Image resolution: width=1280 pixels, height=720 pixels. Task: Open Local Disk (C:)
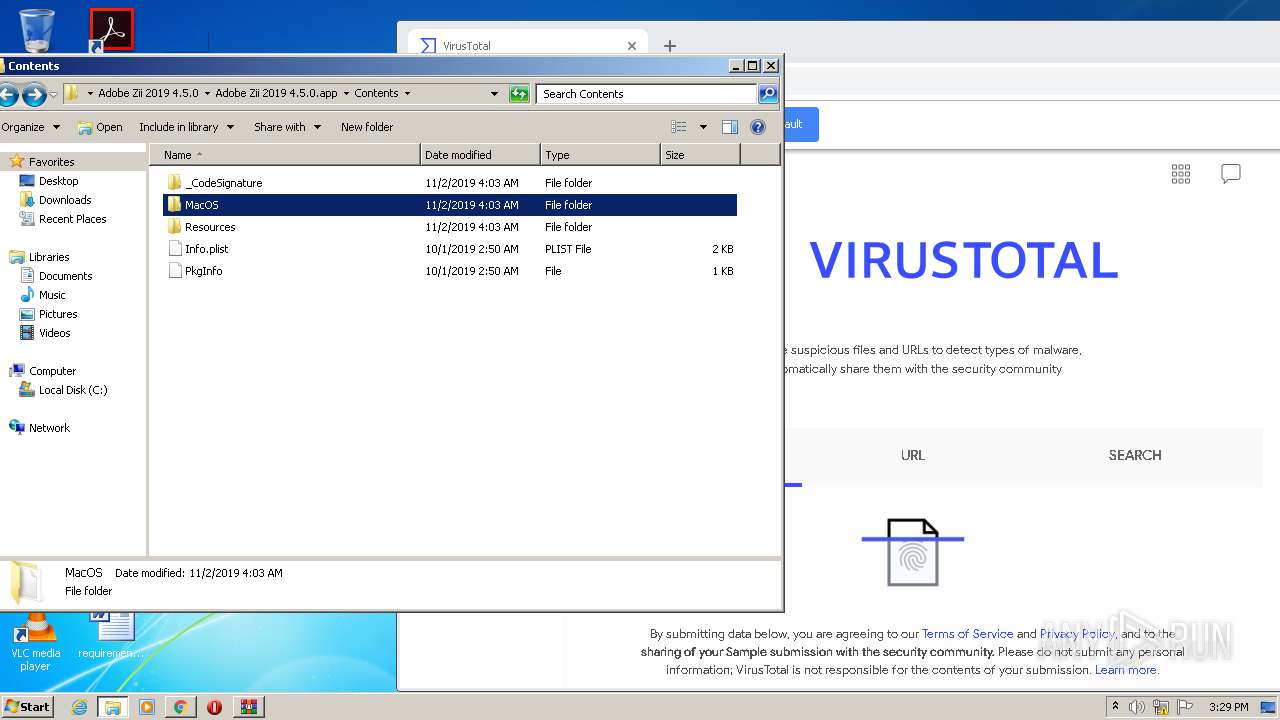click(x=73, y=390)
